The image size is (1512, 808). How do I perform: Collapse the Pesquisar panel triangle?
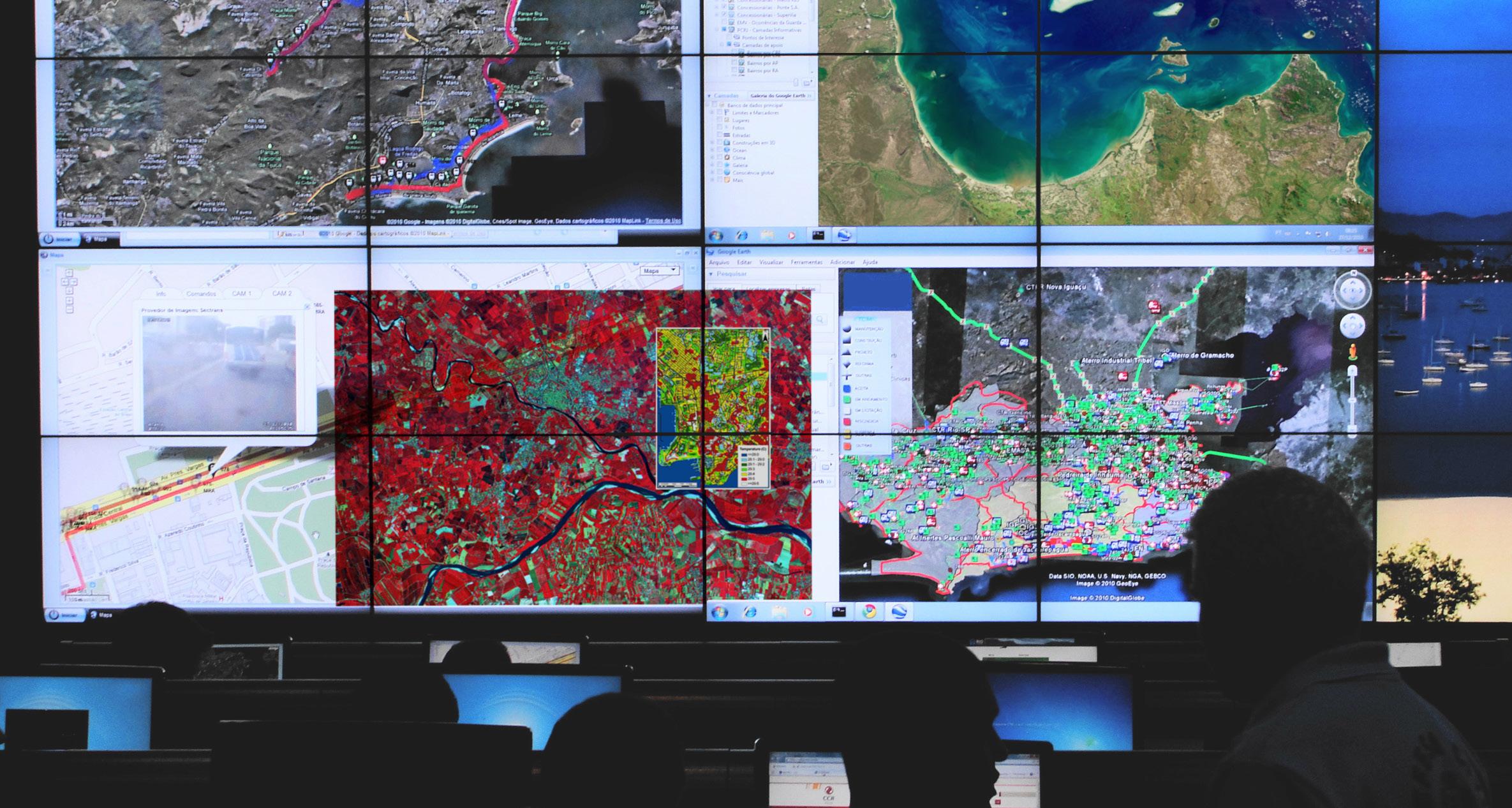point(711,274)
